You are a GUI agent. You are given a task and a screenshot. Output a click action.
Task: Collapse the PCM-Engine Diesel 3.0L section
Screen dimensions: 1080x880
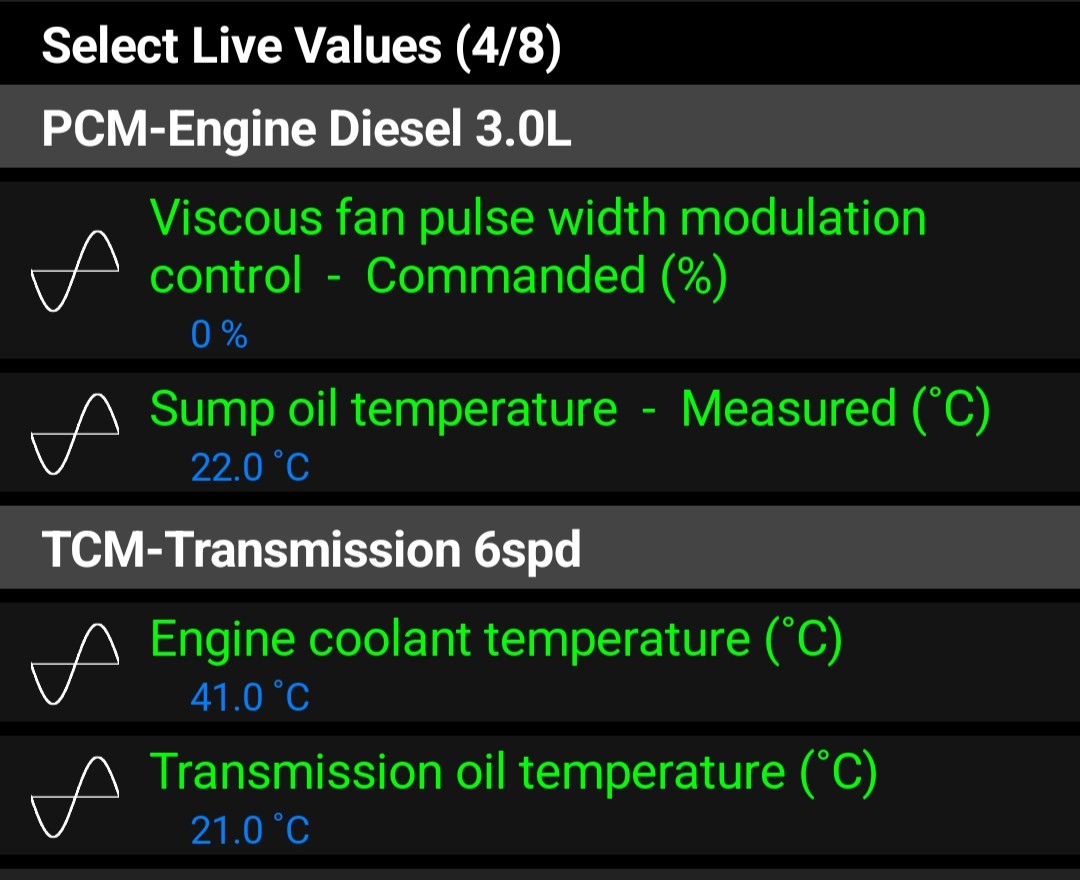tap(540, 127)
